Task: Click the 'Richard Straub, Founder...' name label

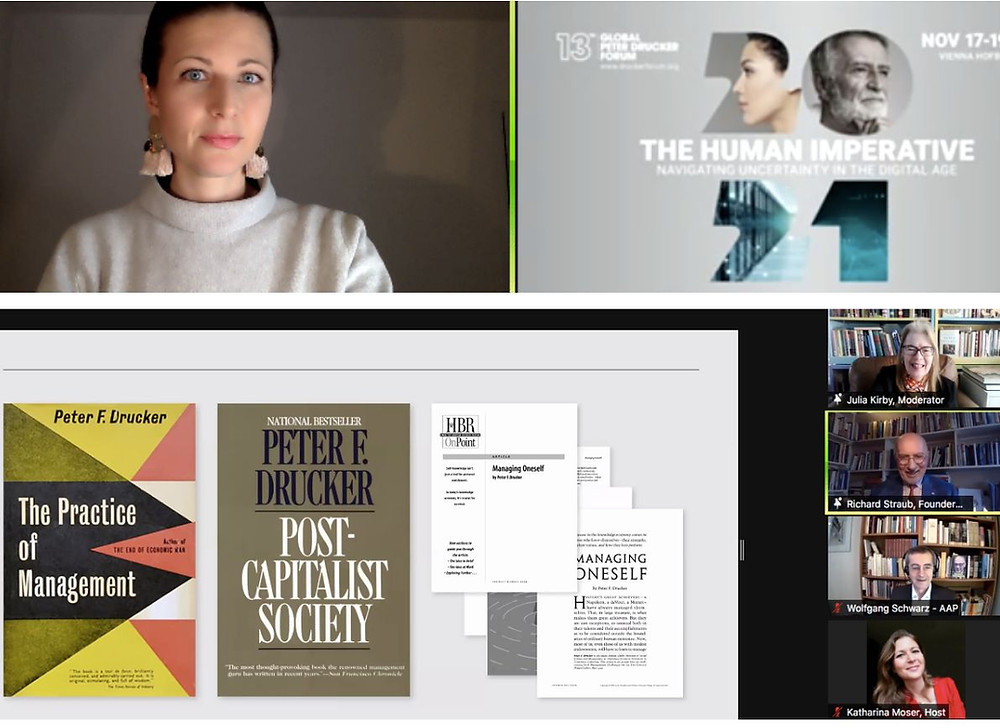Action: tap(904, 504)
